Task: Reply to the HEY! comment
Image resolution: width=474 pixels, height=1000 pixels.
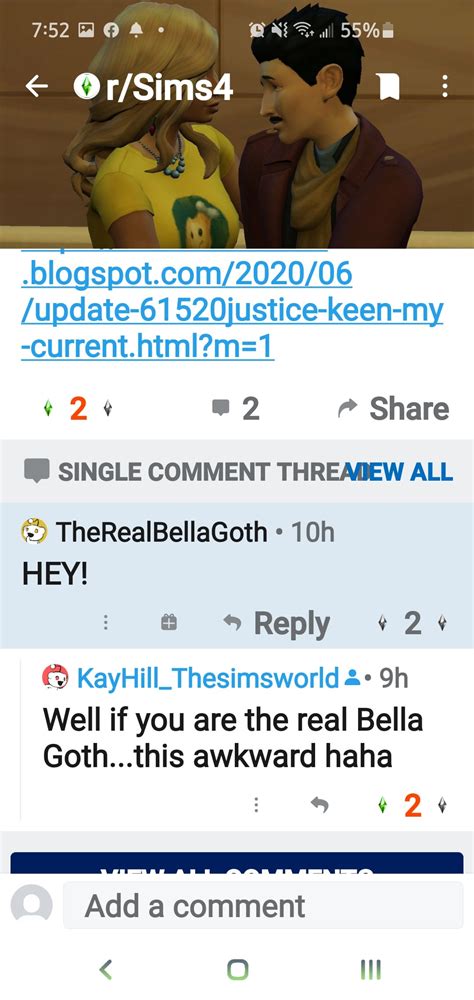Action: tap(276, 623)
